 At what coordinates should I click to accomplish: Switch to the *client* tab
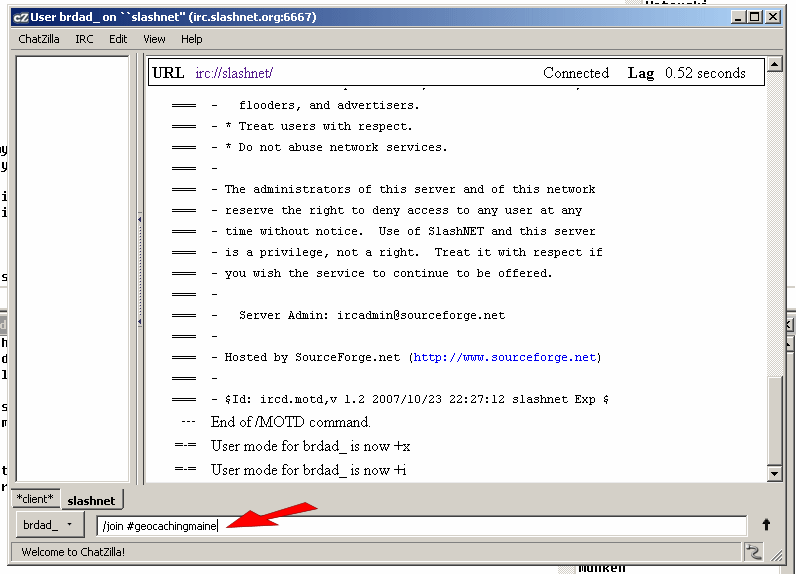35,499
